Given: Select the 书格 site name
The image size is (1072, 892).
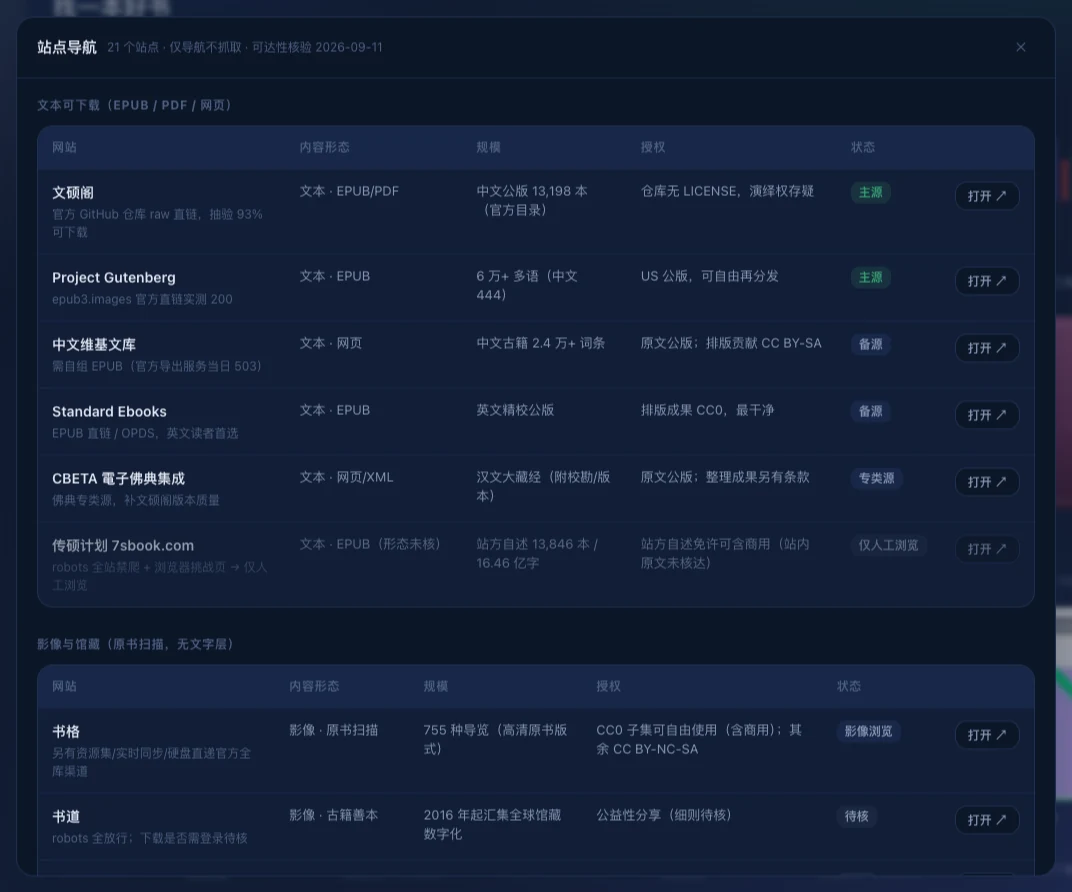Looking at the screenshot, I should [66, 731].
